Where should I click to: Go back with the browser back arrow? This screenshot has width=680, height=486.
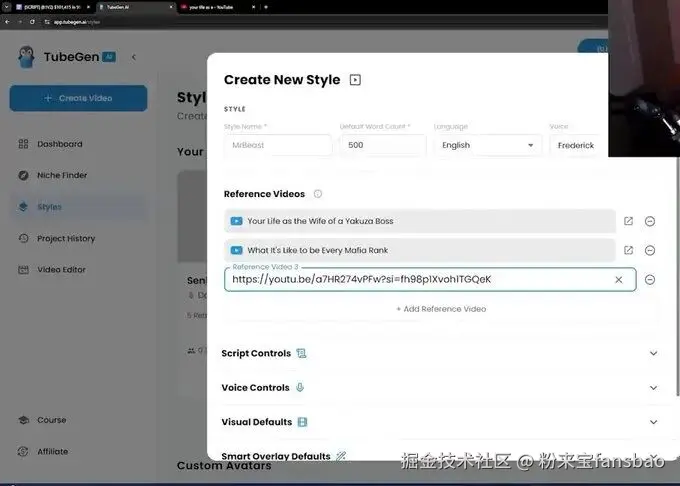(7, 22)
